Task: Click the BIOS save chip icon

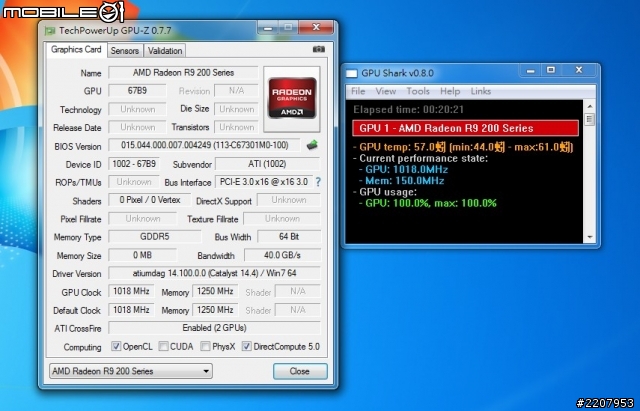Action: (312, 145)
